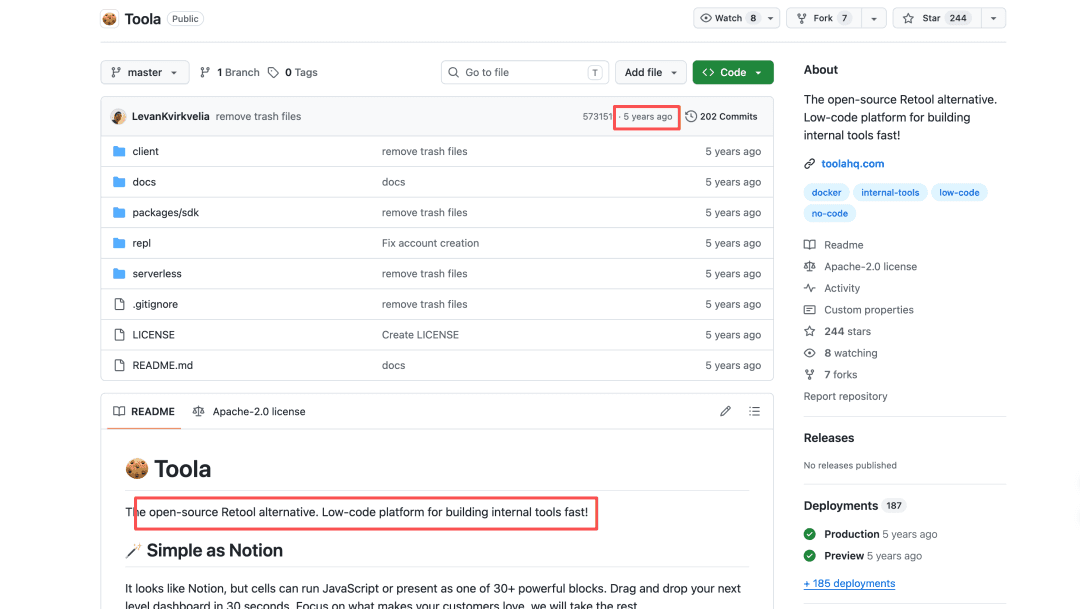The height and width of the screenshot is (609, 1080).
Task: Click the link icon beside toolahq.com
Action: click(809, 163)
